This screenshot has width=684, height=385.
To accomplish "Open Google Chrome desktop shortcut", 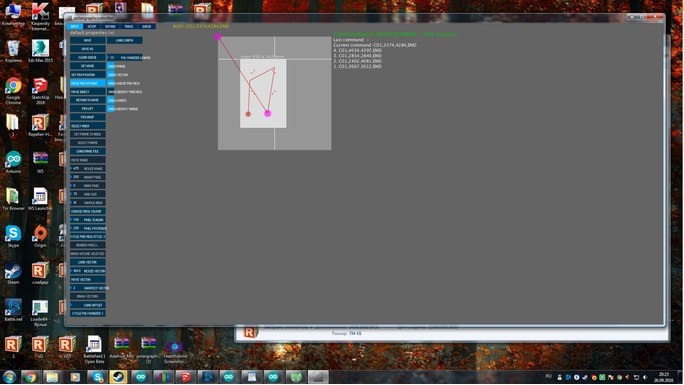I will [13, 90].
